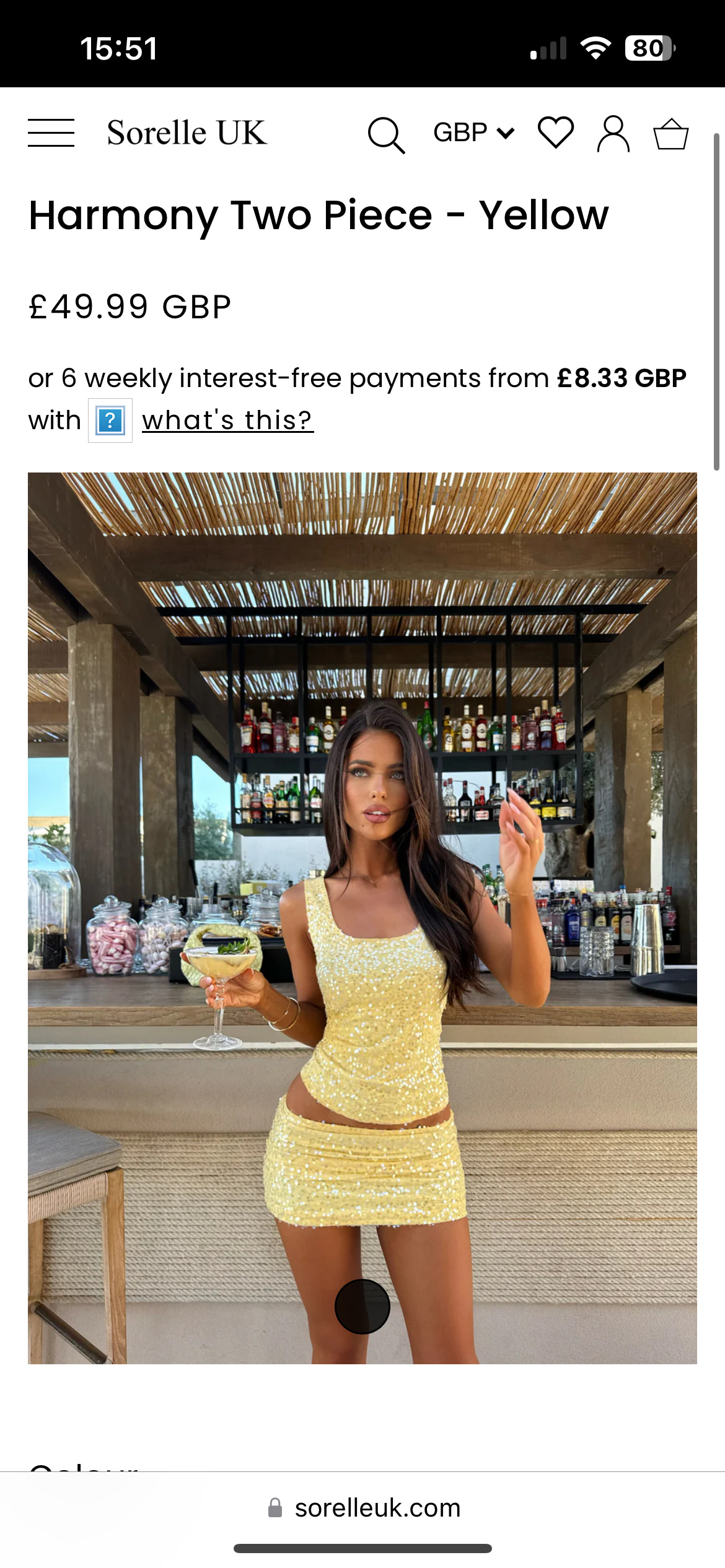The width and height of the screenshot is (725, 1568).
Task: Tap the home indicator bar at bottom
Action: [362, 1548]
